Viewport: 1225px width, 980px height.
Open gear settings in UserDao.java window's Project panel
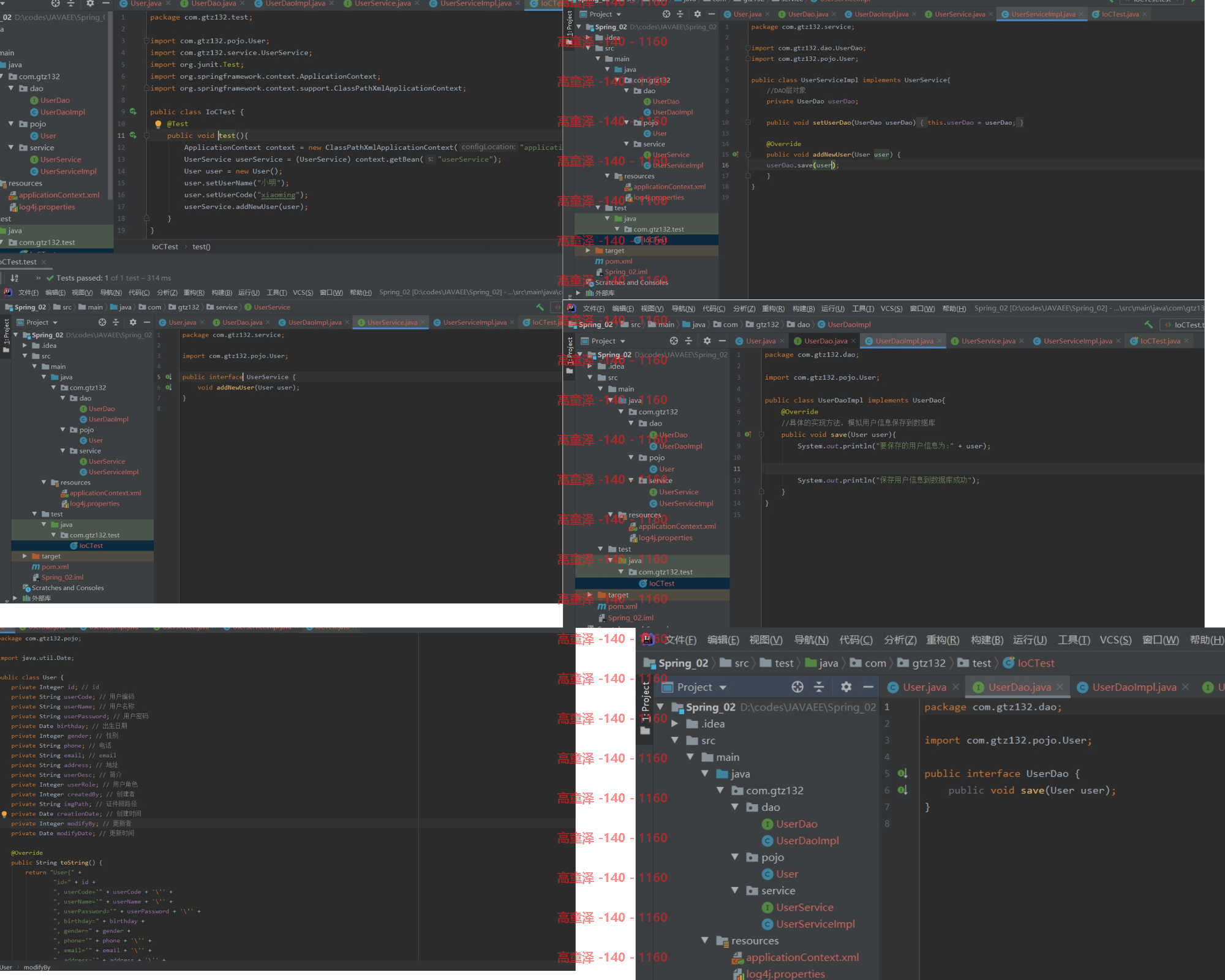(x=846, y=687)
